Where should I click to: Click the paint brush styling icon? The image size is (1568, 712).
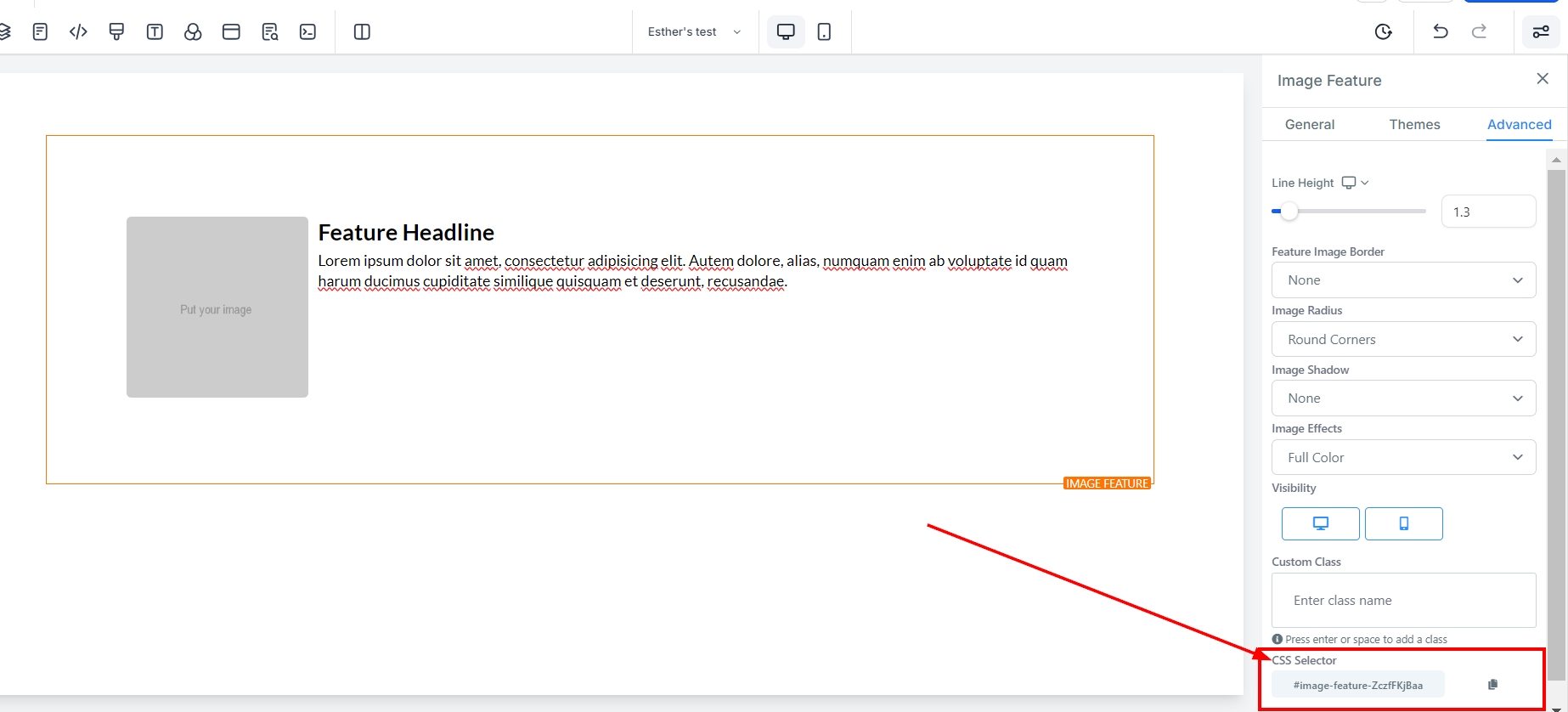click(x=116, y=32)
